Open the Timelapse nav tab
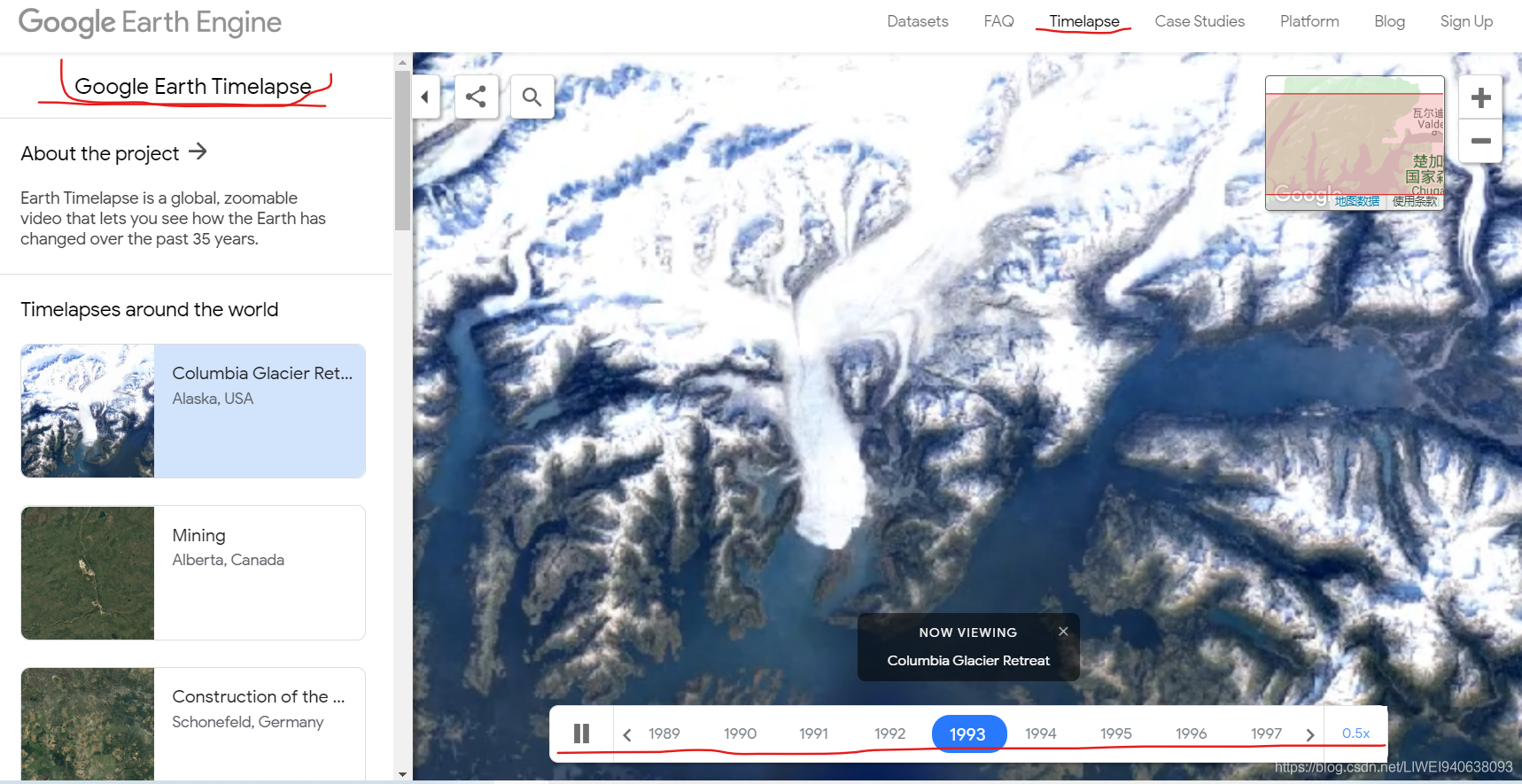 [x=1084, y=21]
